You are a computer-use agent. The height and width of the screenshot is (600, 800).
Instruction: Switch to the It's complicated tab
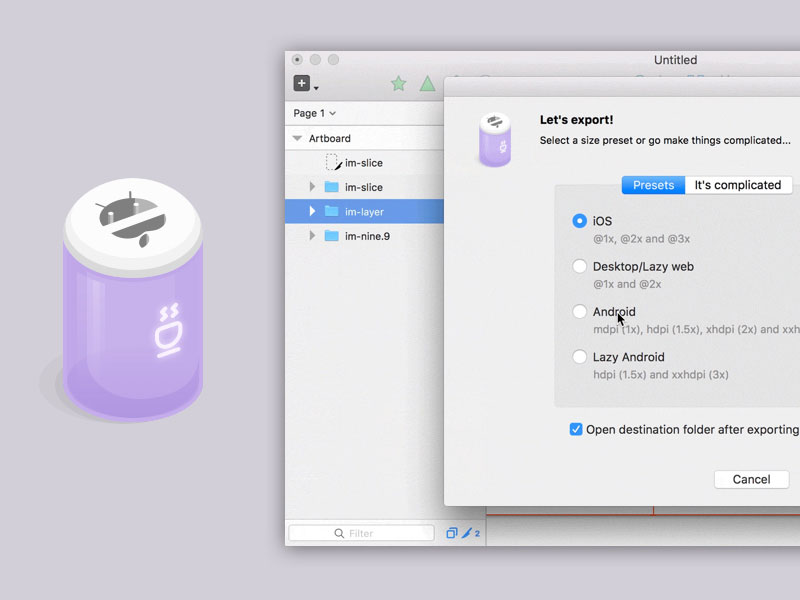coord(738,185)
